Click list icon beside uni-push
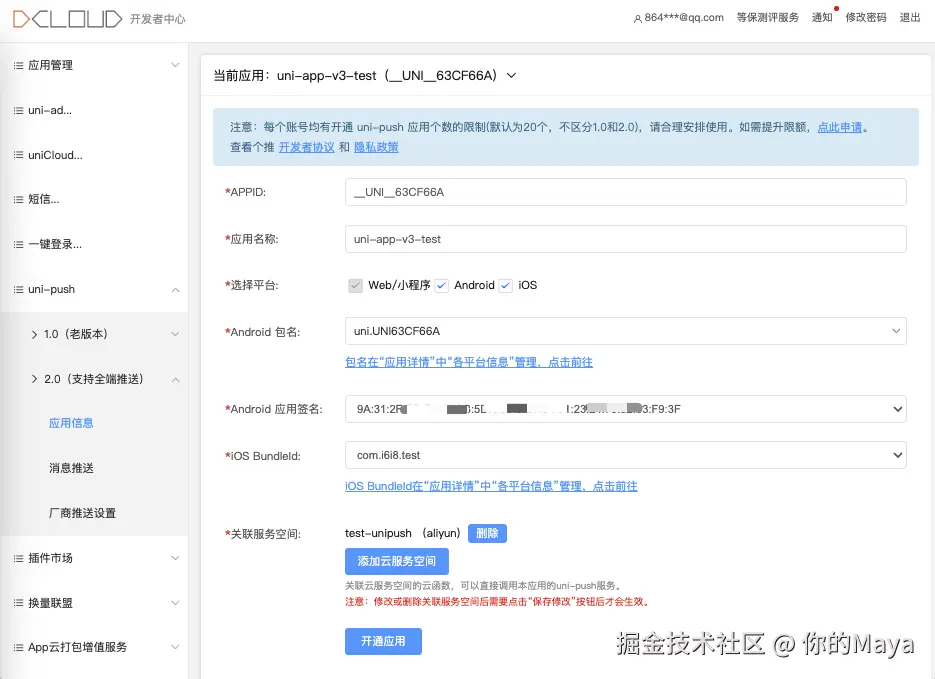This screenshot has width=935, height=679. pos(18,289)
